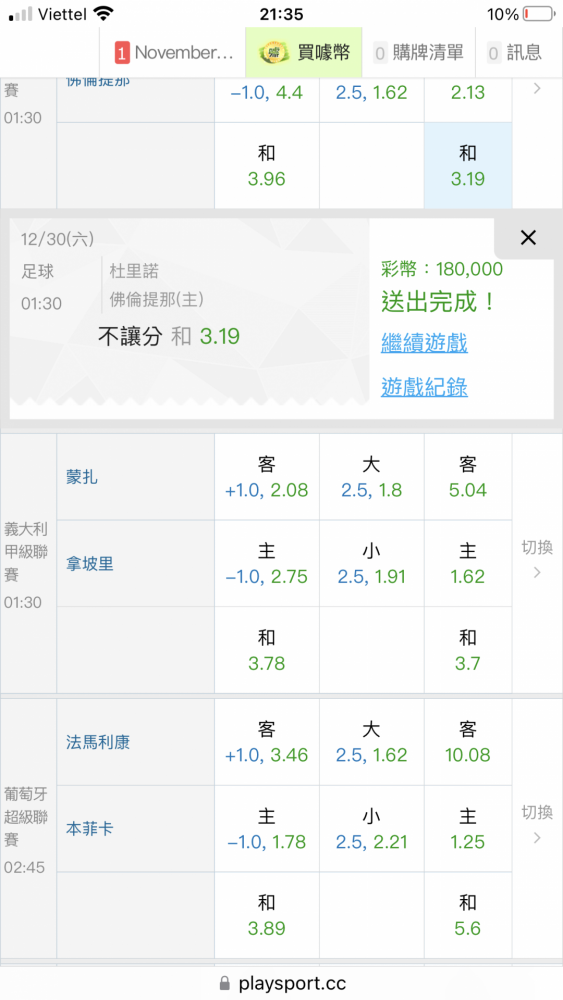Expand 切換 for the 蒙扎 vs 拿坡里 match

click(x=537, y=559)
